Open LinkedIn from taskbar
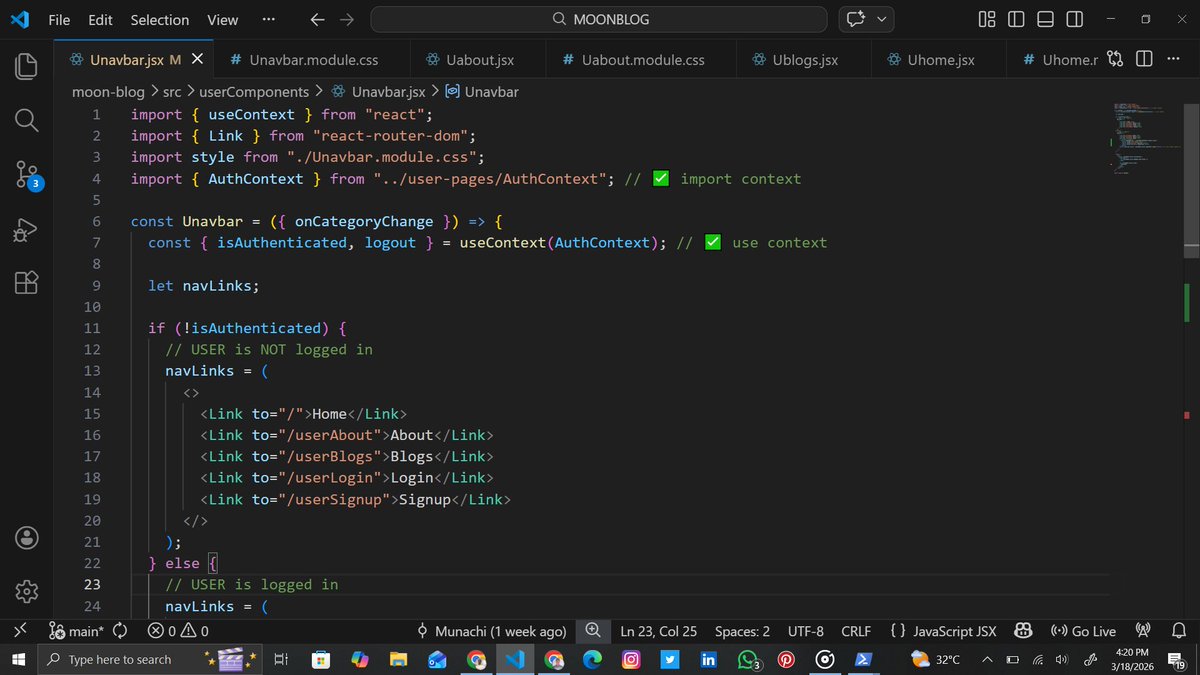The height and width of the screenshot is (675, 1200). point(709,660)
